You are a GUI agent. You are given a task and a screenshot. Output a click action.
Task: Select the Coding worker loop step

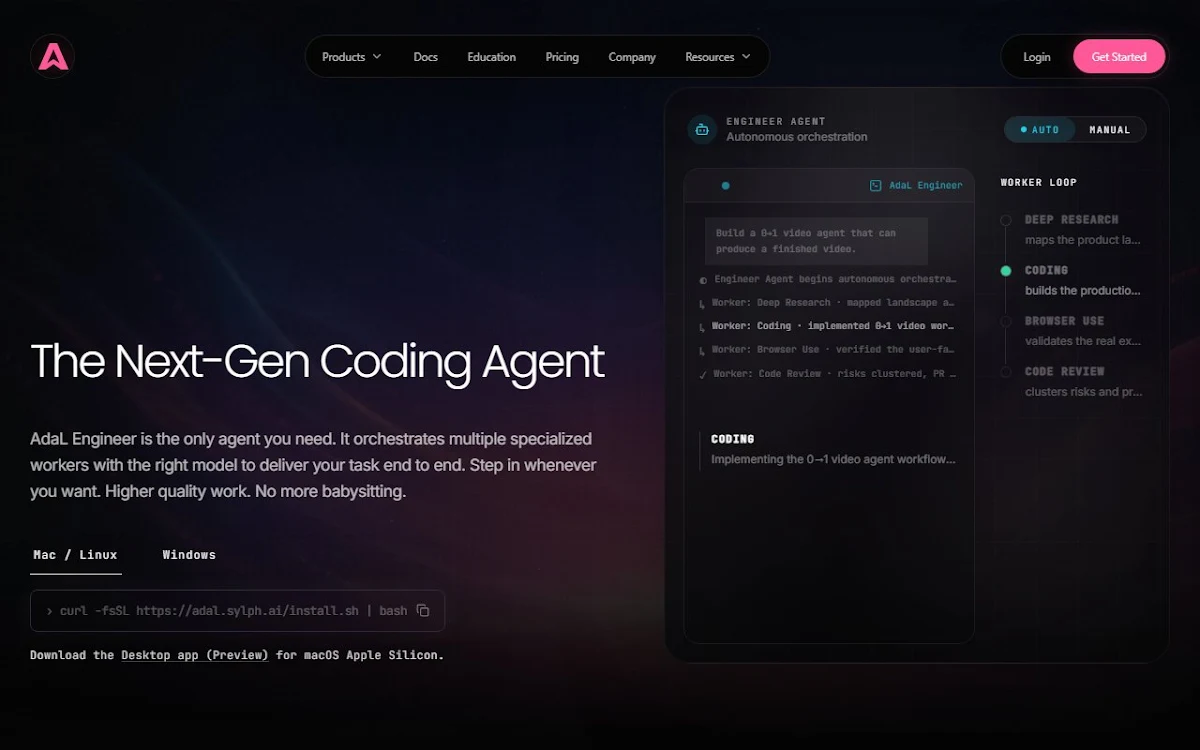tap(1072, 280)
